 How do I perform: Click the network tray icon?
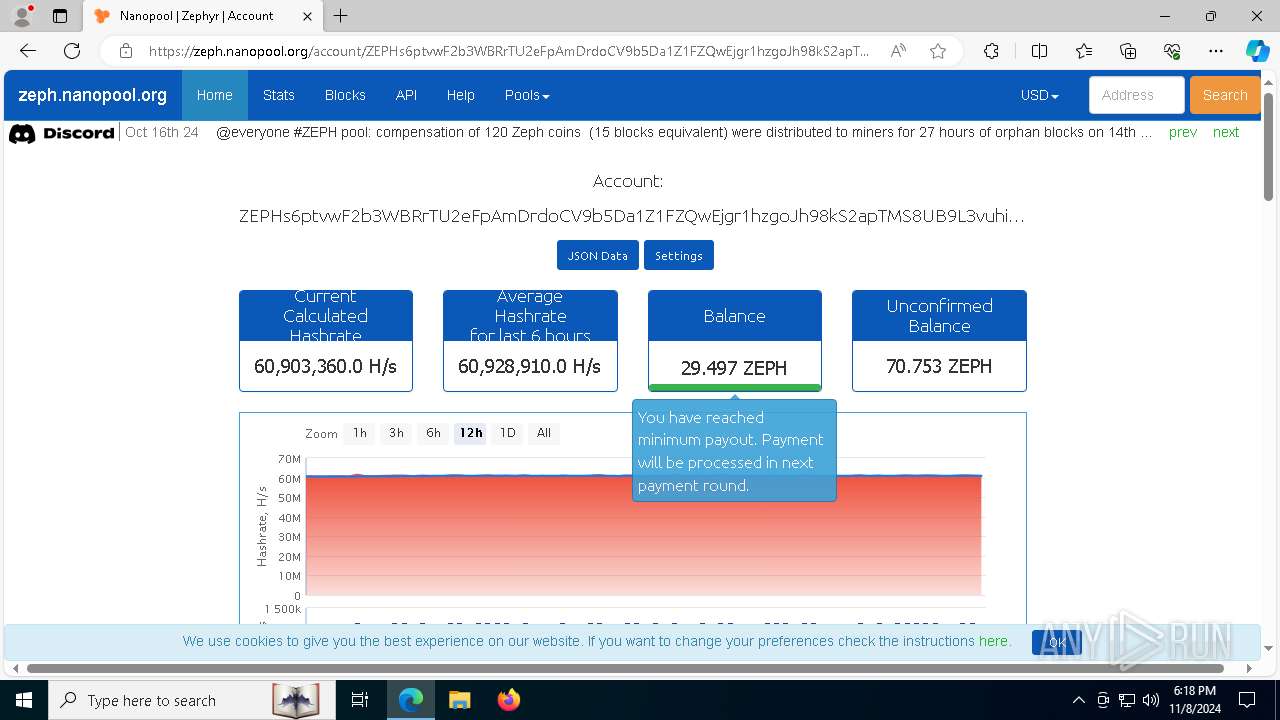click(1127, 700)
